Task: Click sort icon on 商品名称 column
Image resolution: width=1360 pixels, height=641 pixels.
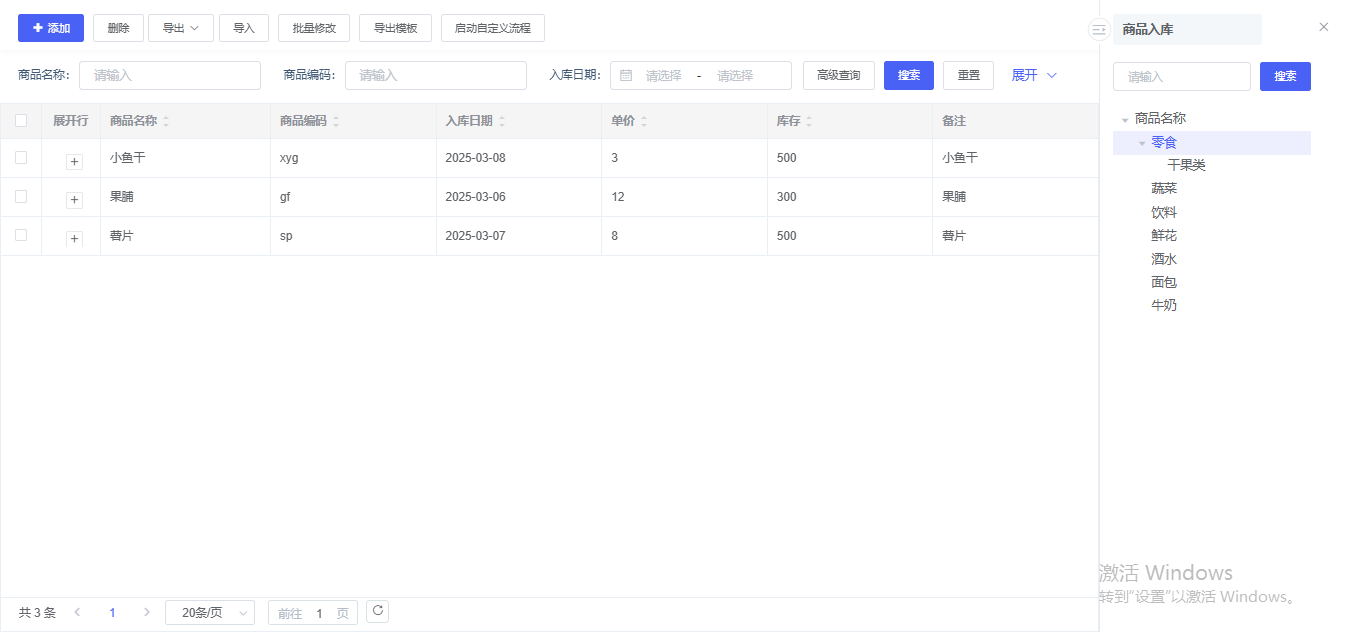Action: [x=166, y=121]
